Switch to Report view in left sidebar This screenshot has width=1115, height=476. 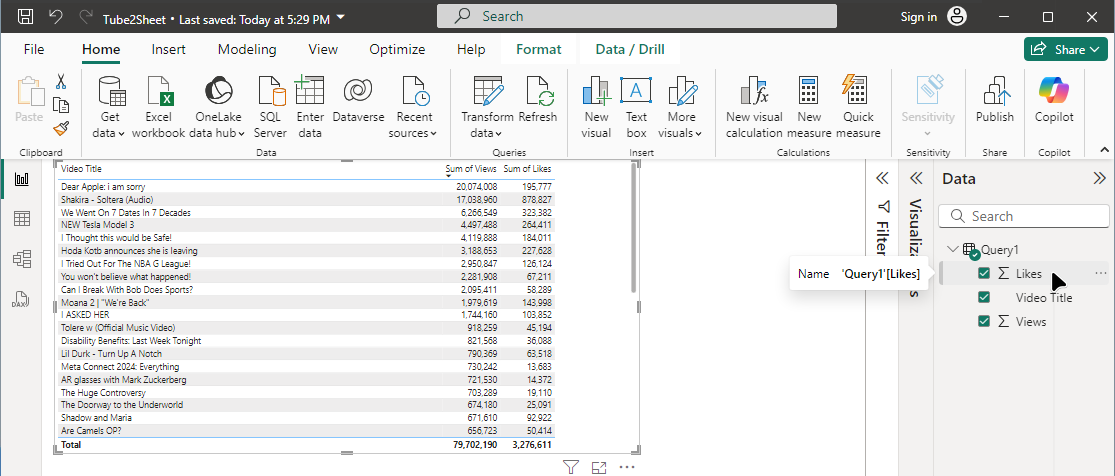(x=22, y=180)
